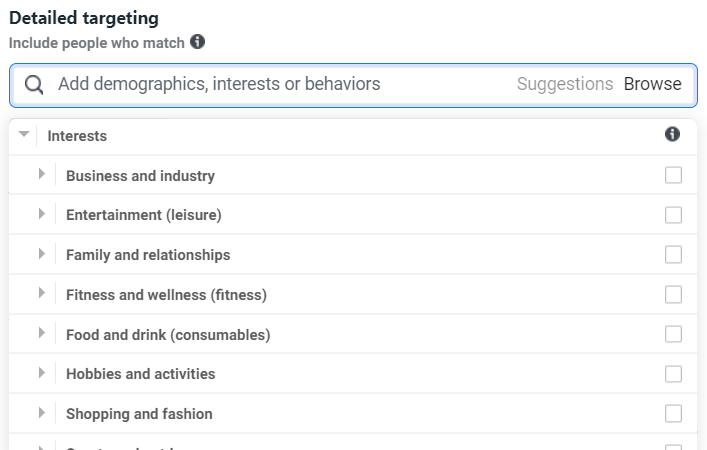Click info icon beside Include people who match
This screenshot has height=450, width=707.
pyautogui.click(x=197, y=41)
